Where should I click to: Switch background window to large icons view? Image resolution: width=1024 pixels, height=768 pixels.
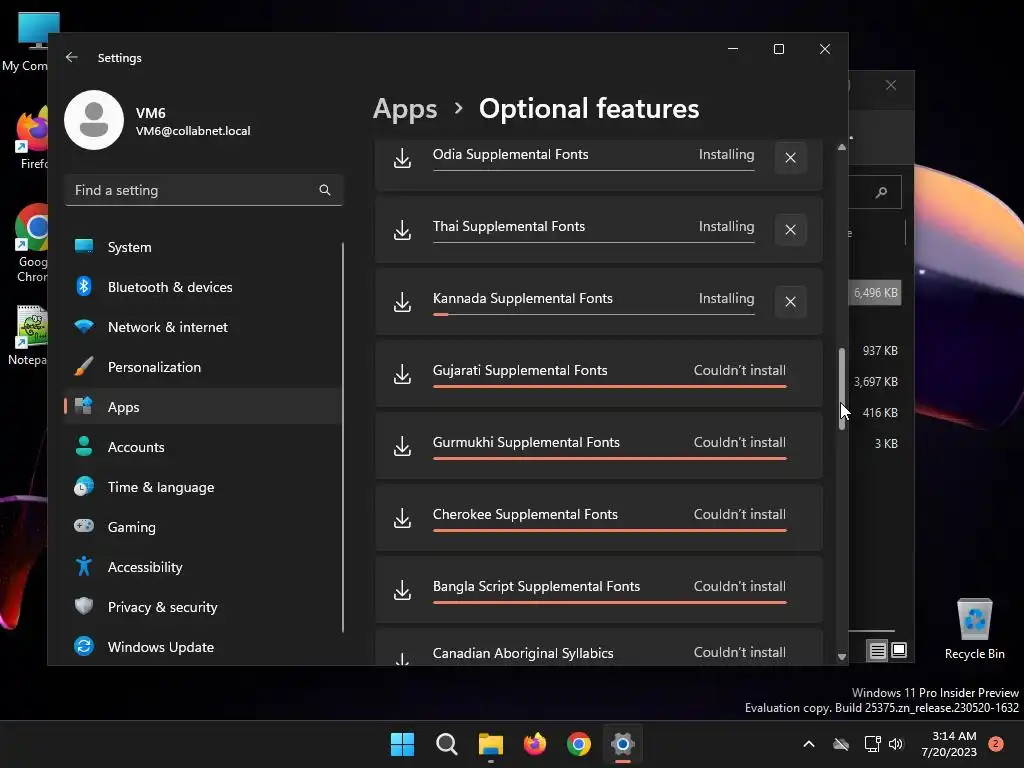tap(899, 650)
